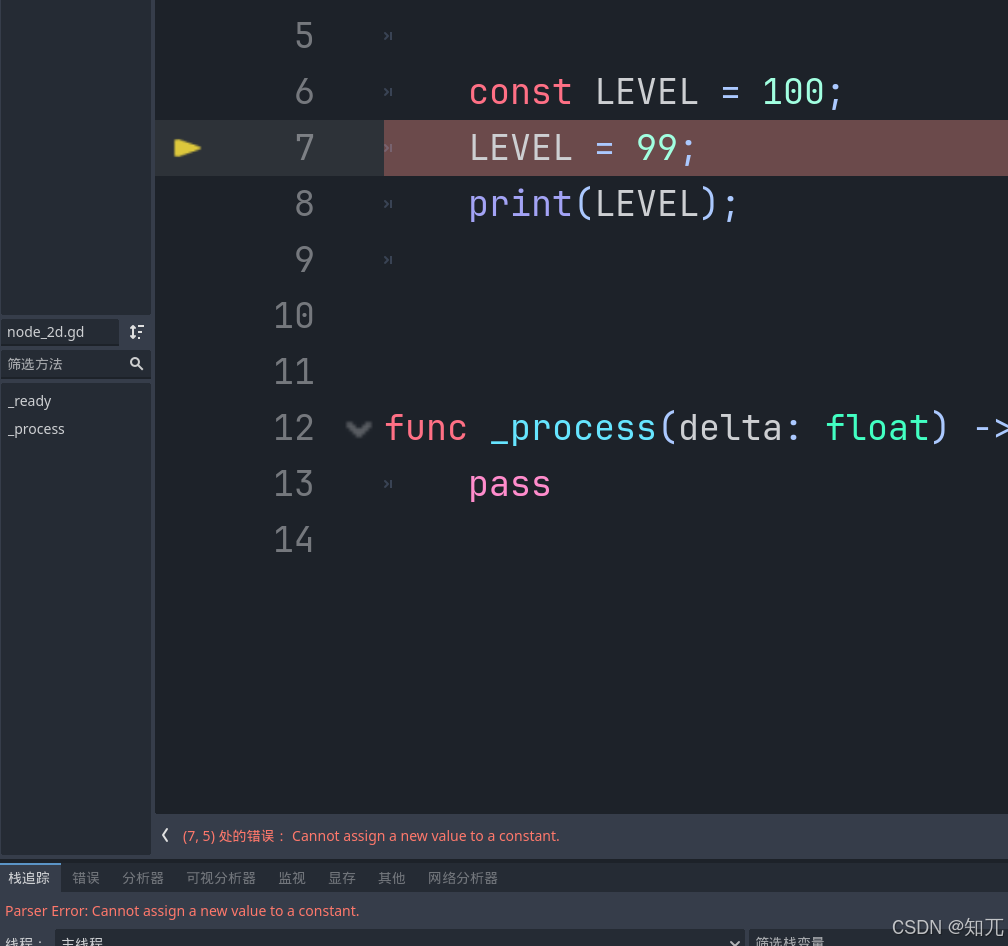This screenshot has width=1008, height=946.
Task: Click the 栈追踪 tab
Action: tap(29, 877)
